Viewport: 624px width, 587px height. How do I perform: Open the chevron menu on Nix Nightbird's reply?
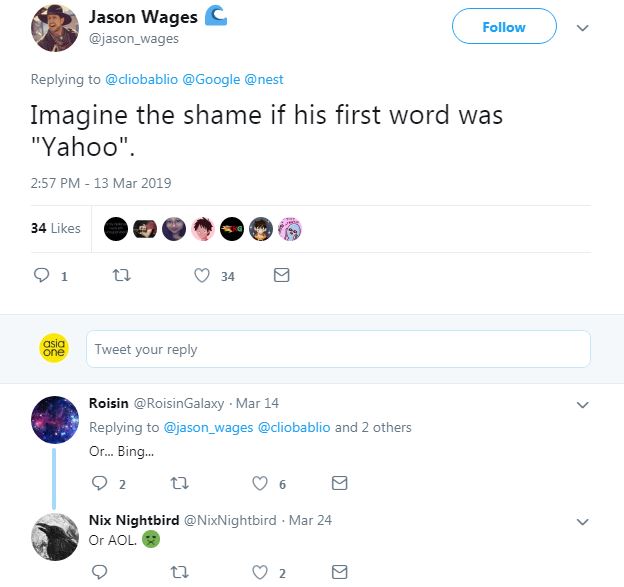click(583, 521)
